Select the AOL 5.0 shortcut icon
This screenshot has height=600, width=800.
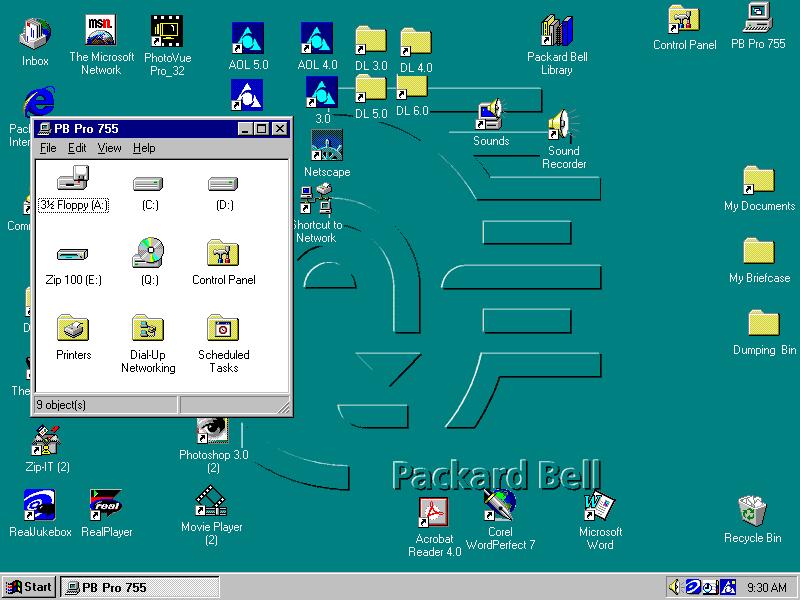(x=247, y=38)
